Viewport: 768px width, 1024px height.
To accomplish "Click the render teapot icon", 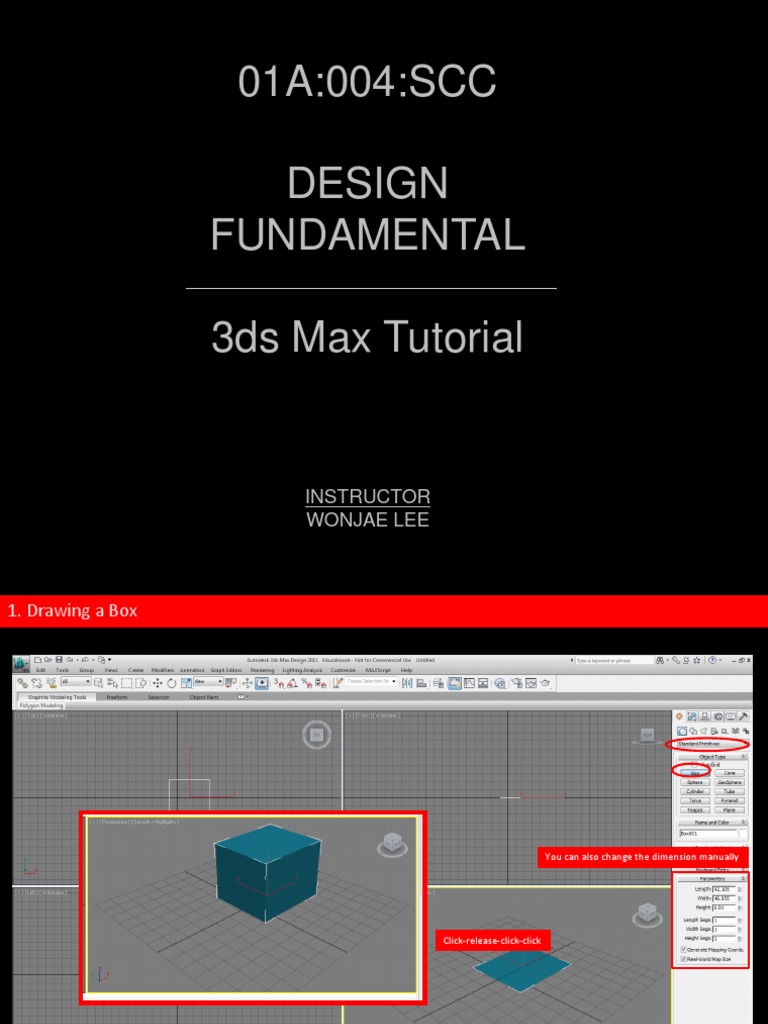I will click(x=545, y=683).
